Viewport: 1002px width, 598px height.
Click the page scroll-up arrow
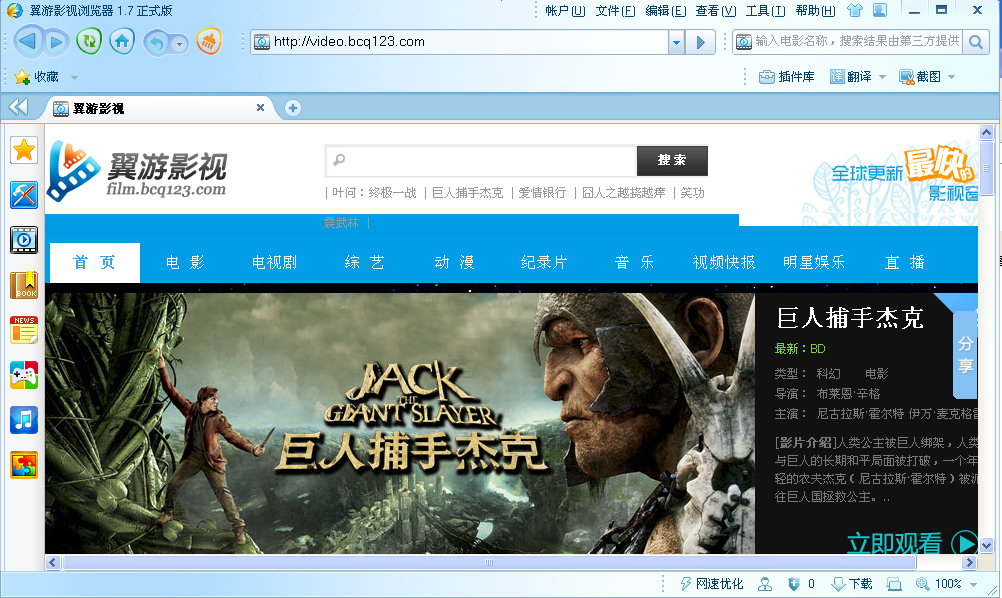986,132
